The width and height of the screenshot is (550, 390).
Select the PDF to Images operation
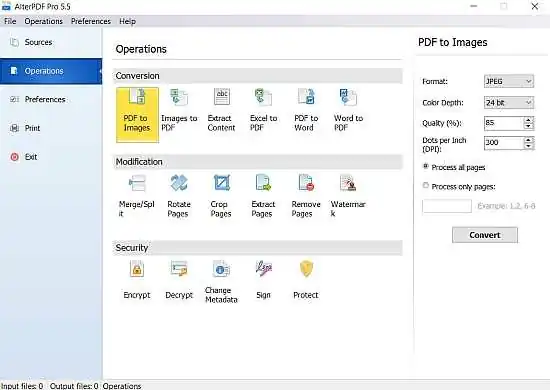(137, 115)
